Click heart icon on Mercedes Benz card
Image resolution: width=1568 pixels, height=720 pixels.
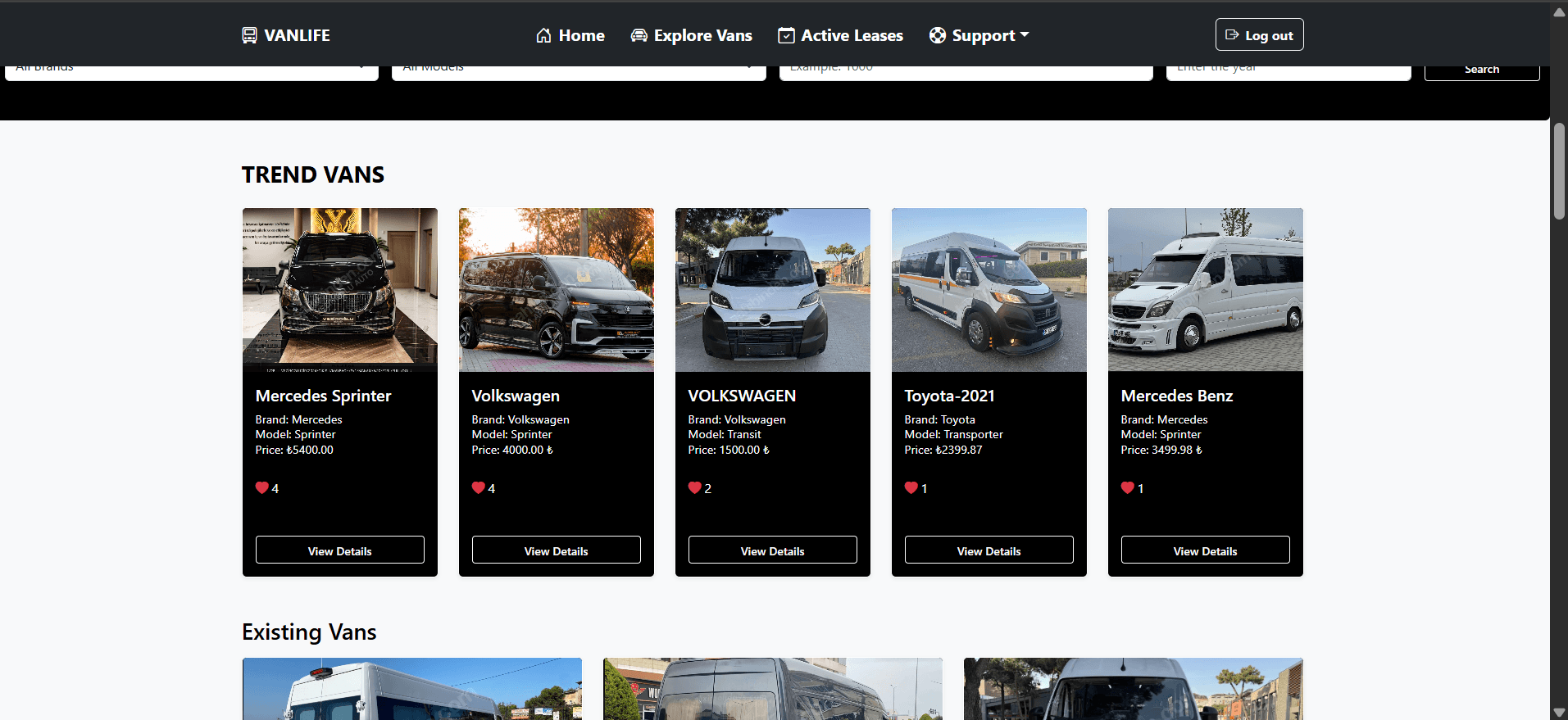pyautogui.click(x=1128, y=487)
